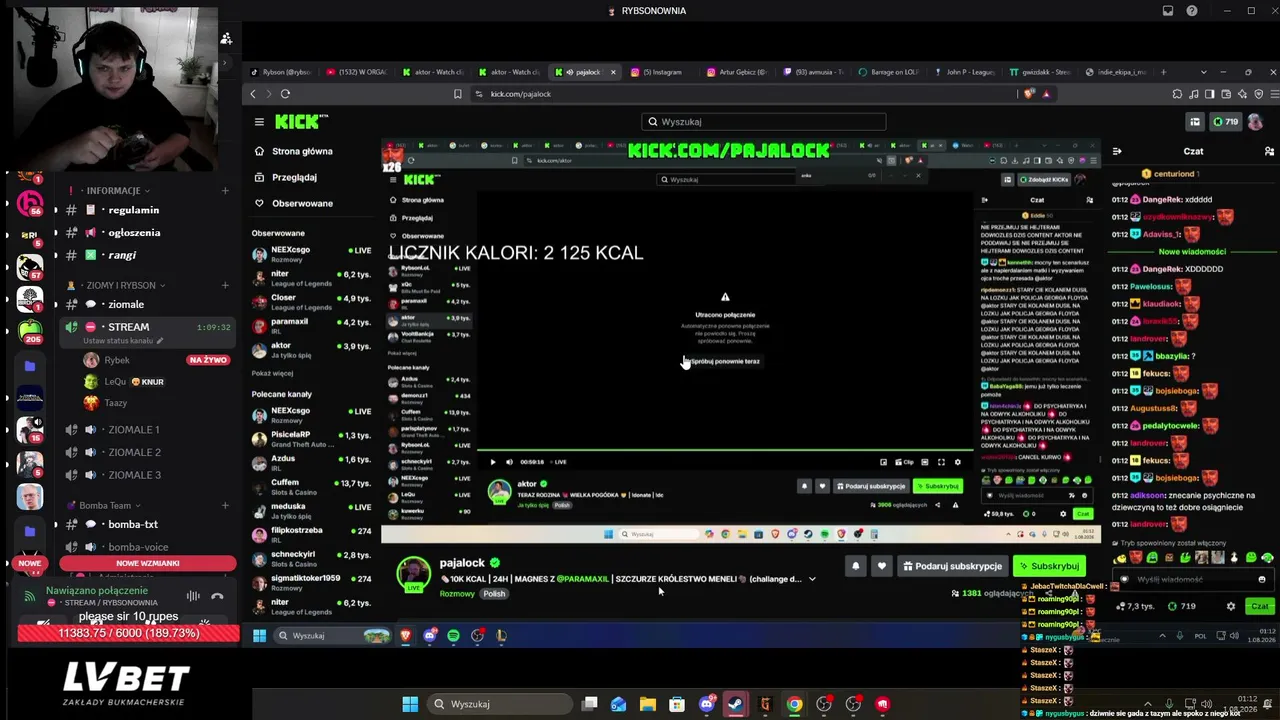Enable notifications bell for pajalock

pos(855,566)
